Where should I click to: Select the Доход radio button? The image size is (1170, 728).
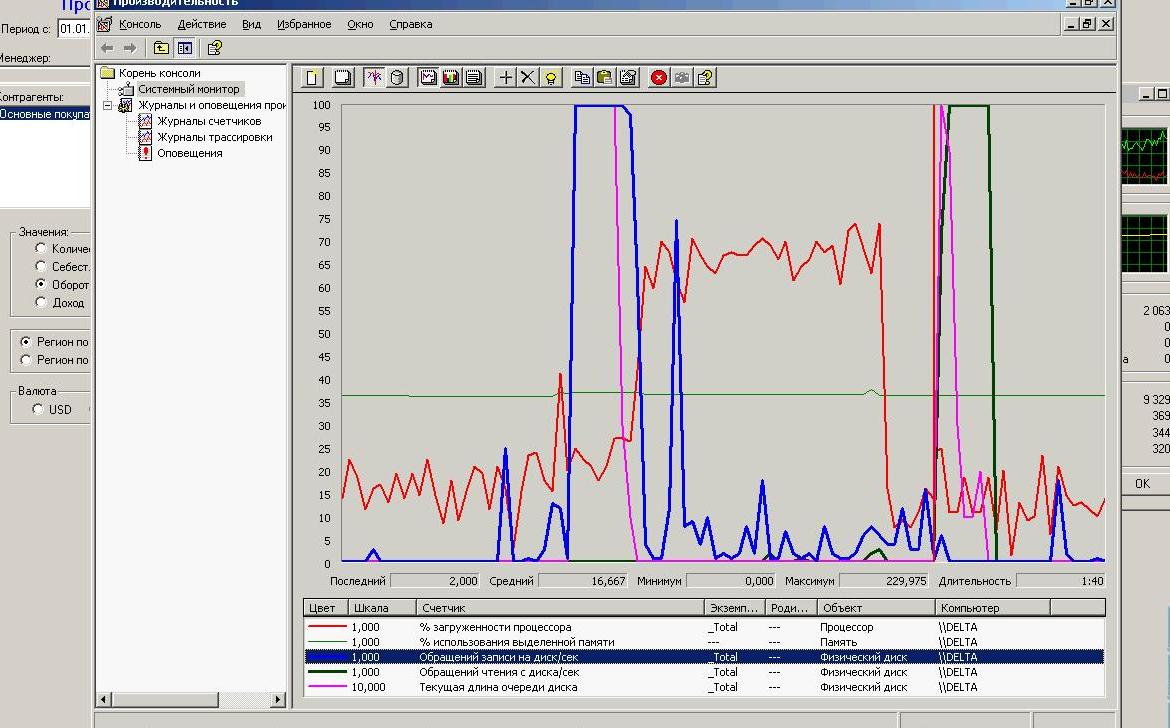tap(41, 302)
